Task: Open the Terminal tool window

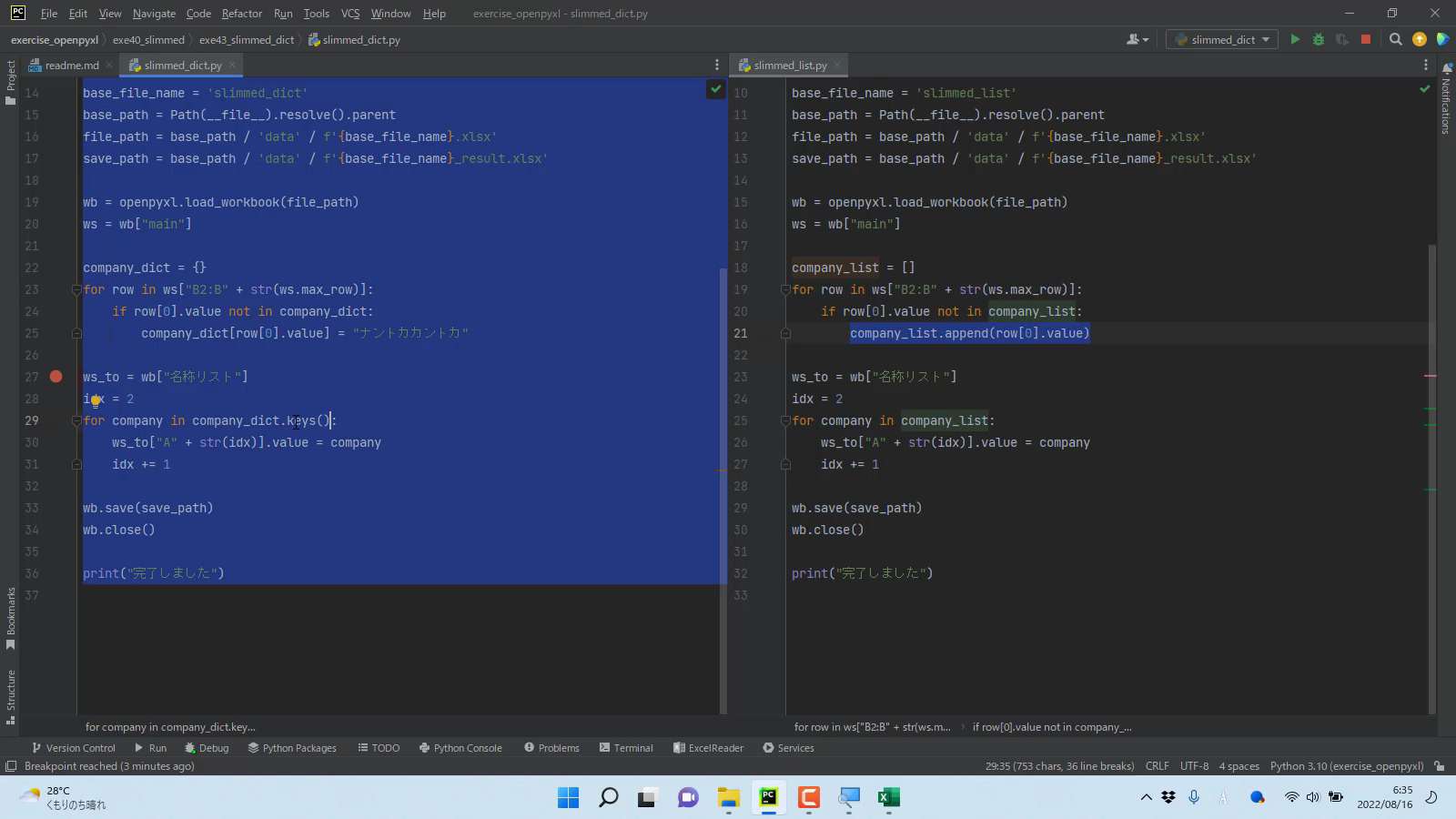Action: (x=626, y=748)
